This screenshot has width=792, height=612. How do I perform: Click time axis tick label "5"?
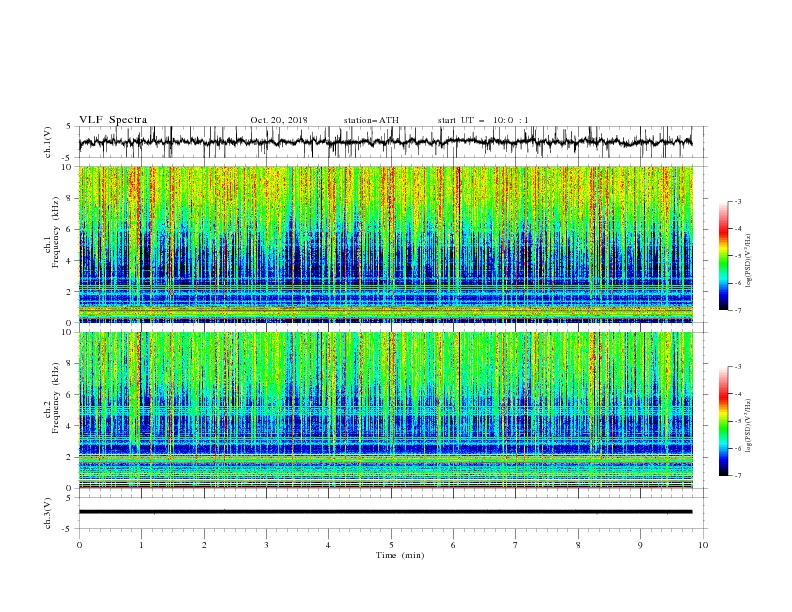(391, 545)
